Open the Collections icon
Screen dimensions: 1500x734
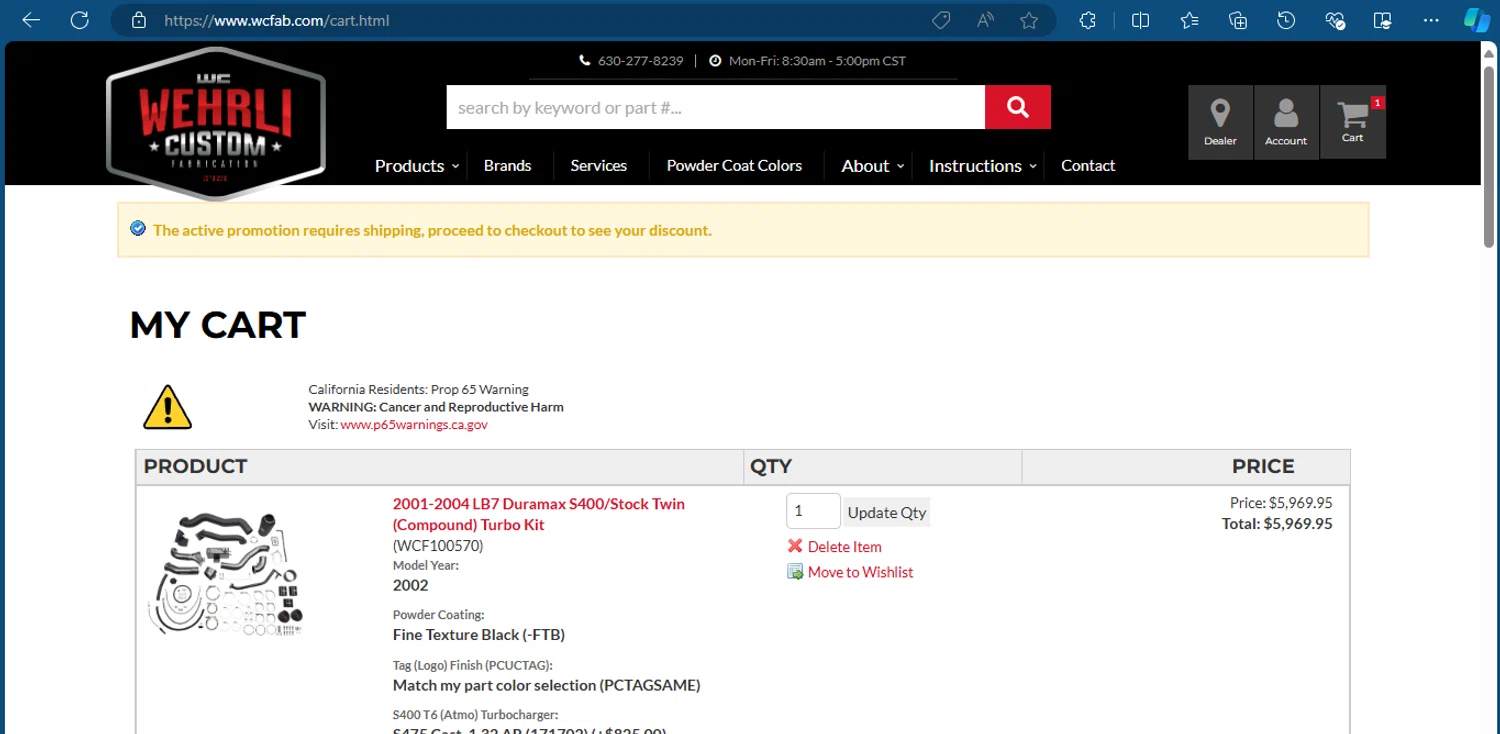pyautogui.click(x=1238, y=20)
